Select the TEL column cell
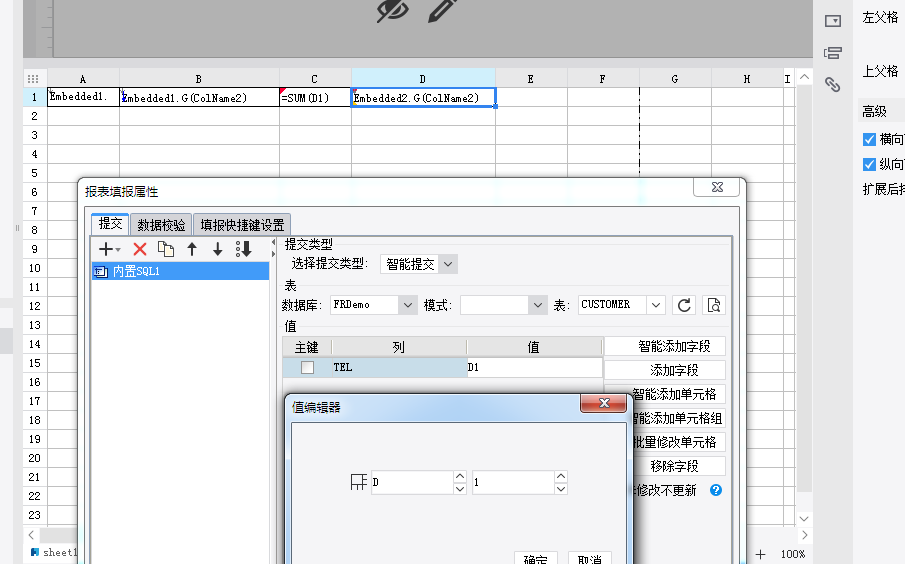 [399, 367]
